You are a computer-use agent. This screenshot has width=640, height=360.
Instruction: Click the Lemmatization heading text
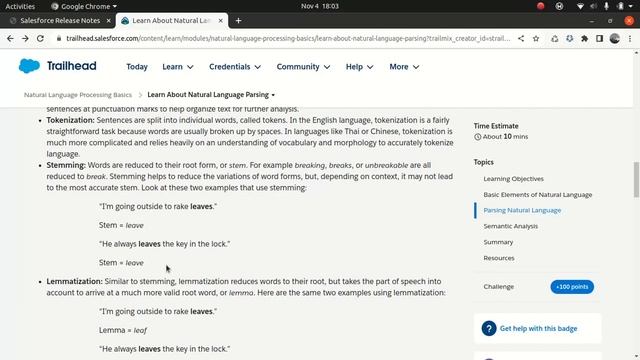pyautogui.click(x=74, y=281)
